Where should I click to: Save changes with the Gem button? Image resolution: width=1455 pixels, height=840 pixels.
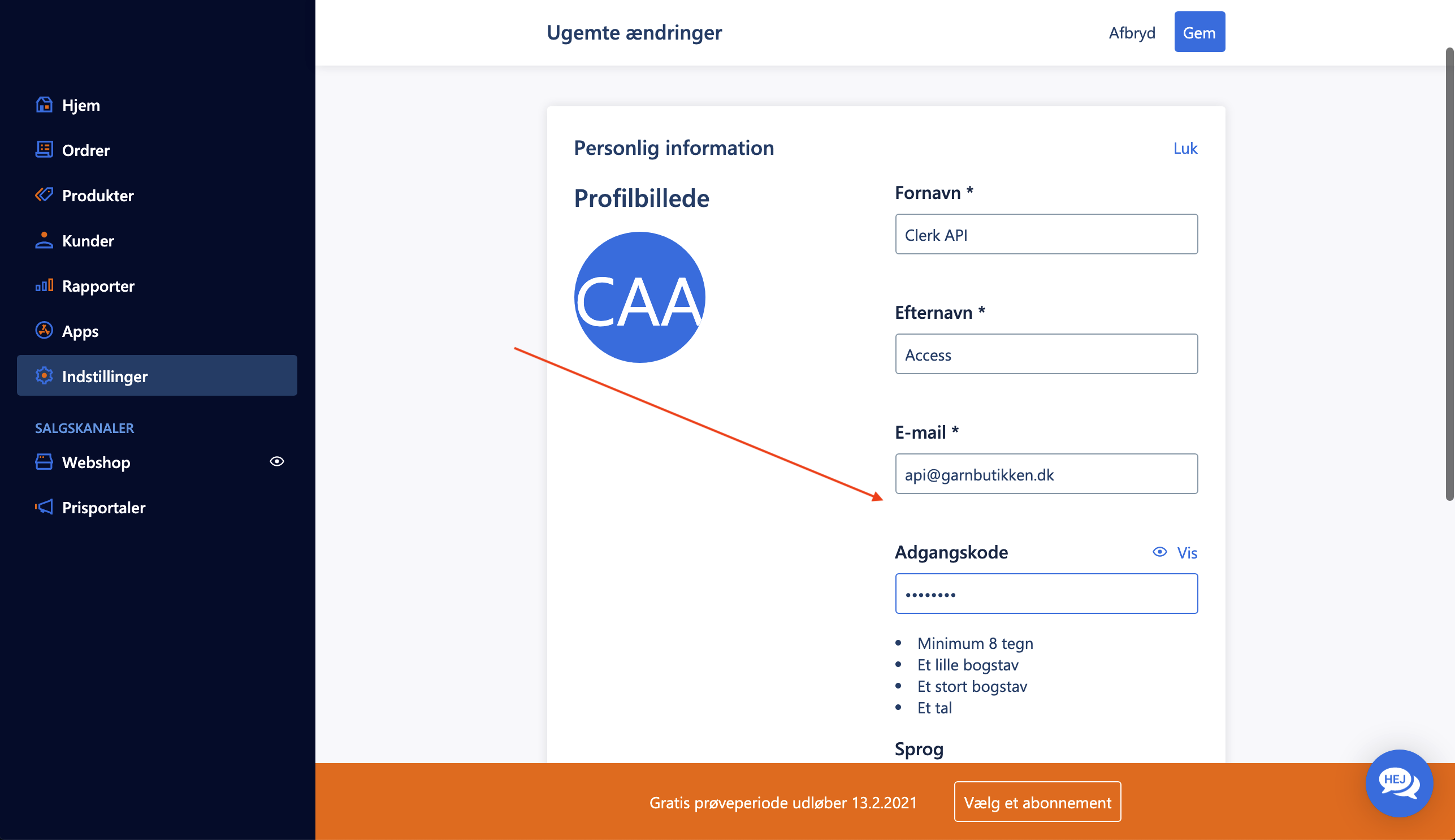(1199, 32)
